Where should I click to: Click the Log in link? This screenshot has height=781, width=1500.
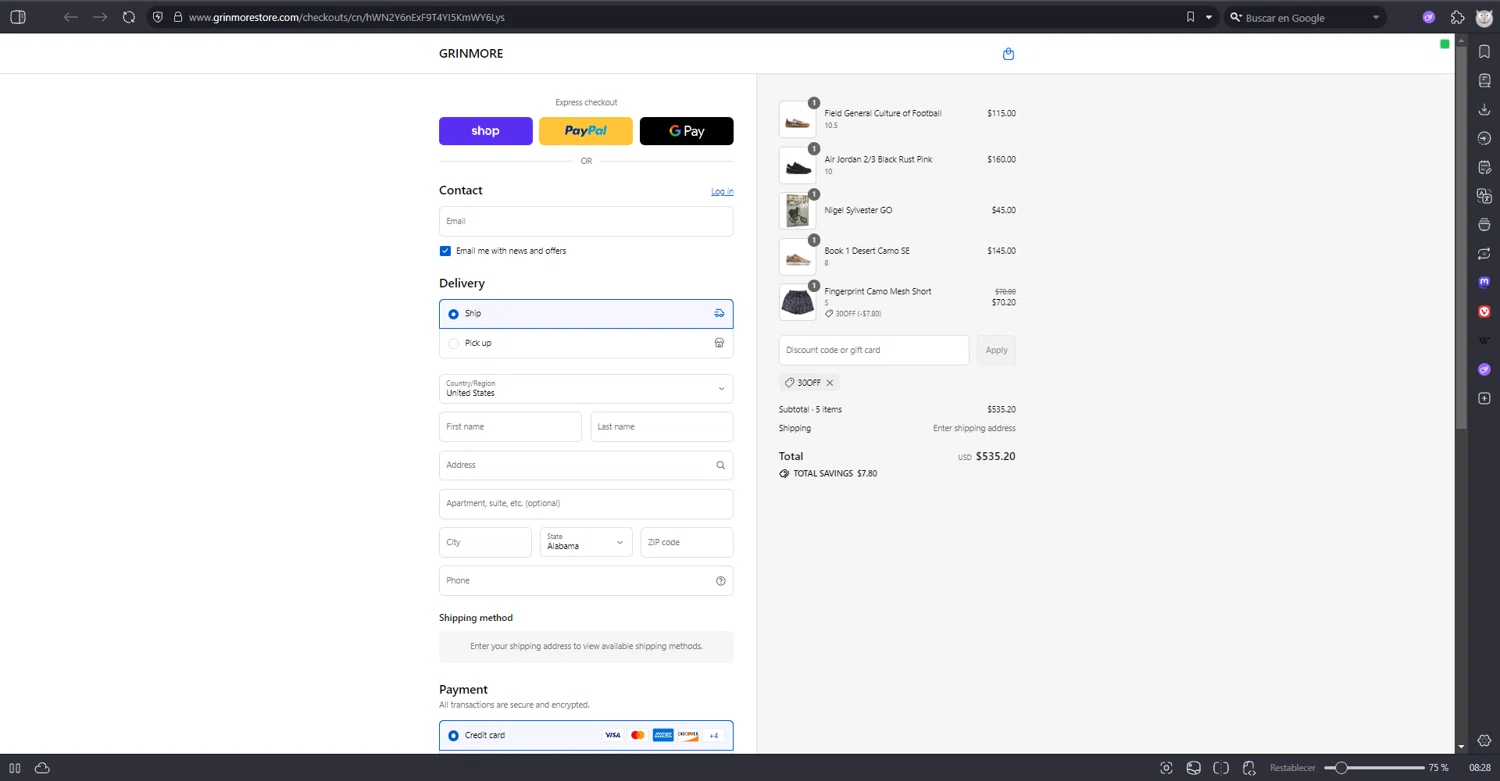[722, 192]
